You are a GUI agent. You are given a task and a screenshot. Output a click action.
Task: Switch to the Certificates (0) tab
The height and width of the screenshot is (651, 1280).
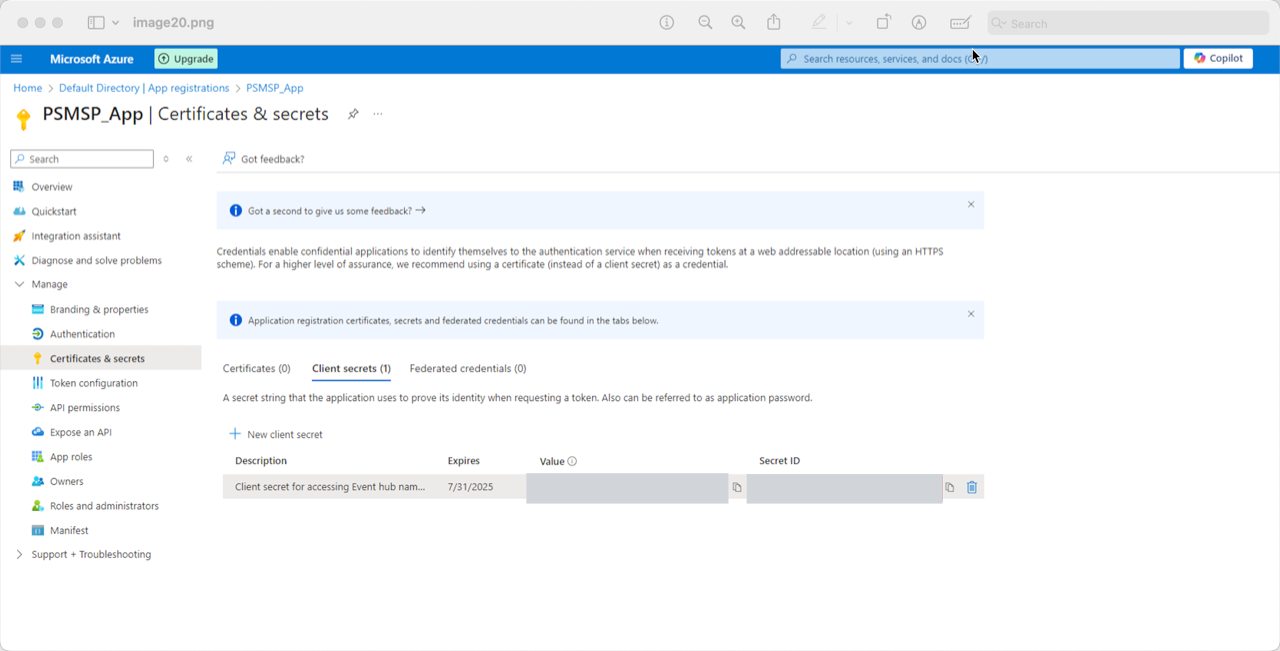pos(256,368)
